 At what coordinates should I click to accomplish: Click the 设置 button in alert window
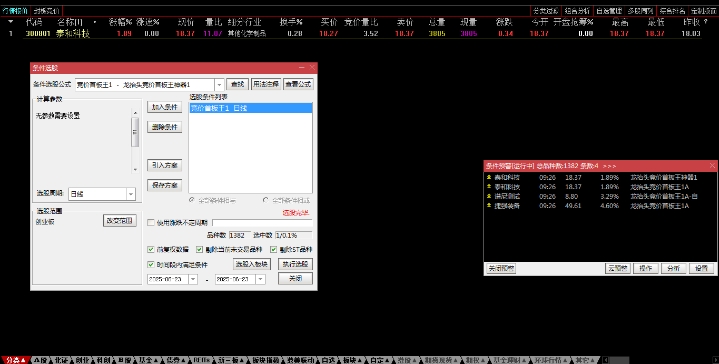coord(702,268)
